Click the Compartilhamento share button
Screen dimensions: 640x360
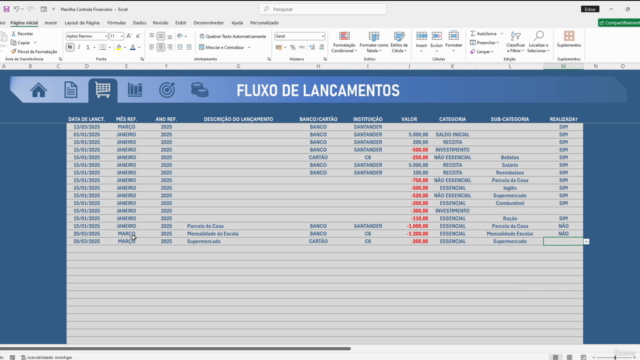point(619,23)
